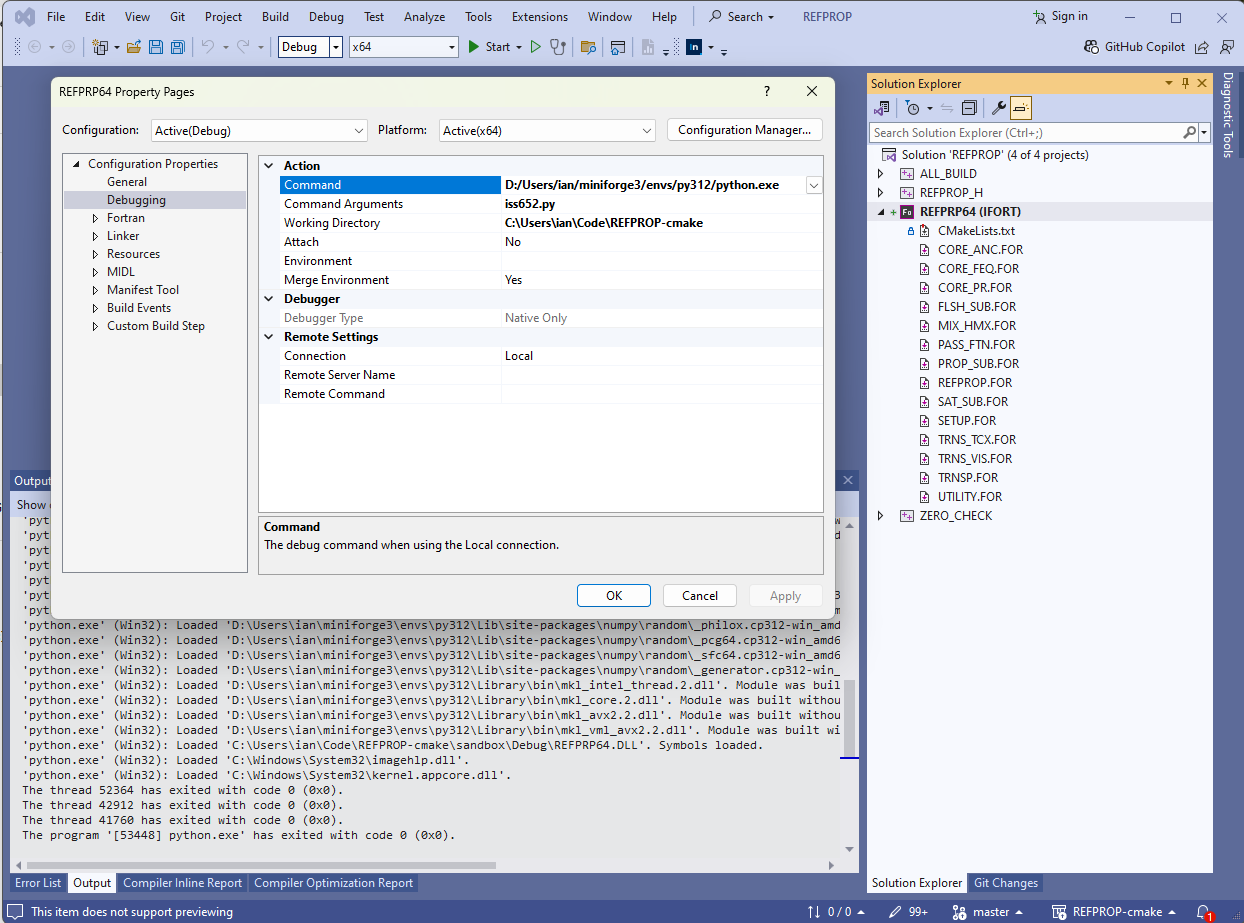Click the New Project toolbar icon
The image size is (1244, 923).
[100, 47]
